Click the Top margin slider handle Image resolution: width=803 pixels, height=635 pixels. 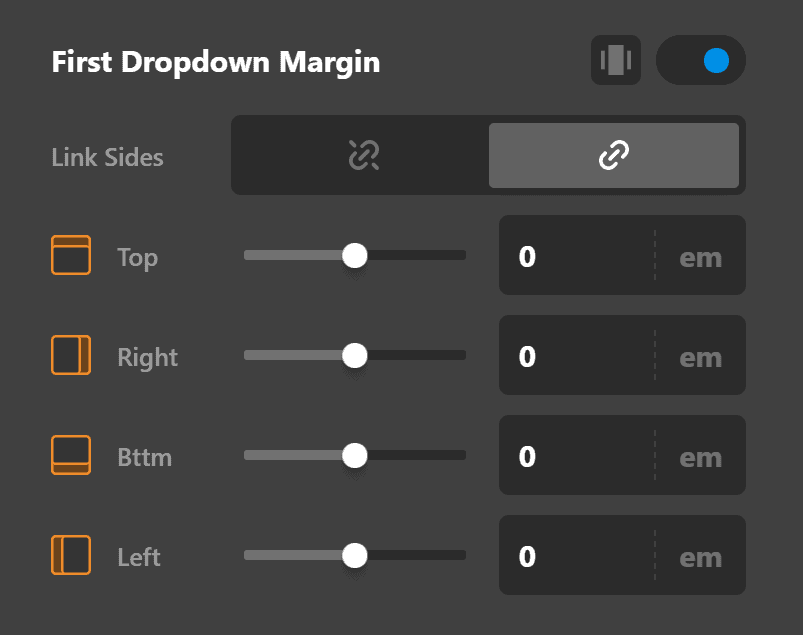click(355, 255)
